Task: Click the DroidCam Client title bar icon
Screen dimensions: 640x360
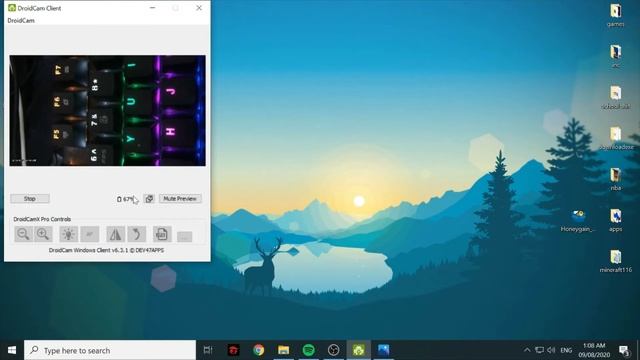Action: [12, 8]
